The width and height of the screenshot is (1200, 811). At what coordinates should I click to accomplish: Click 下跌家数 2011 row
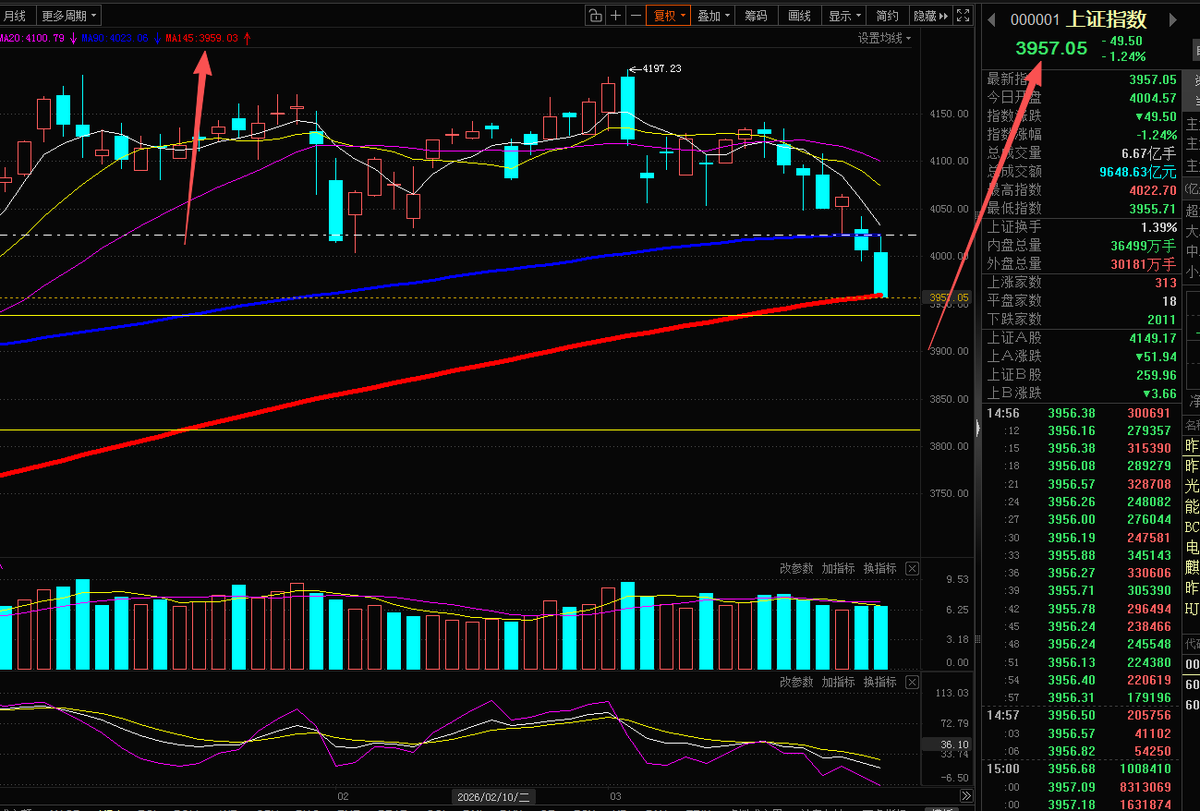[x=1082, y=319]
